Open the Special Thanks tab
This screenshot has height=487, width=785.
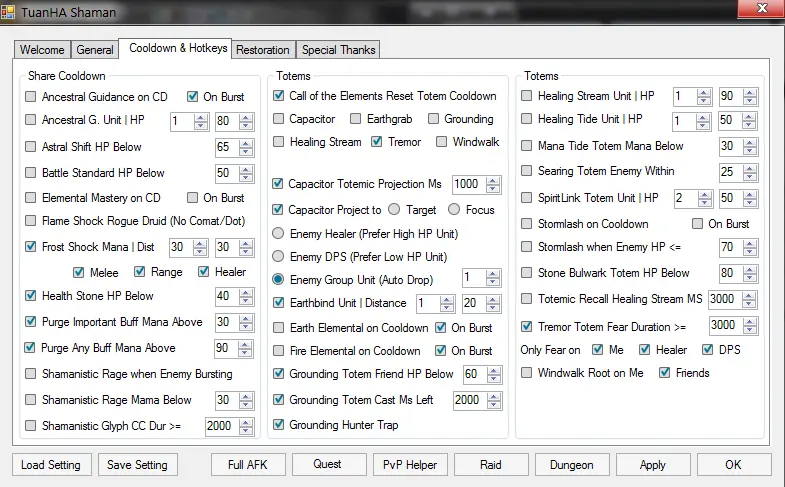339,50
